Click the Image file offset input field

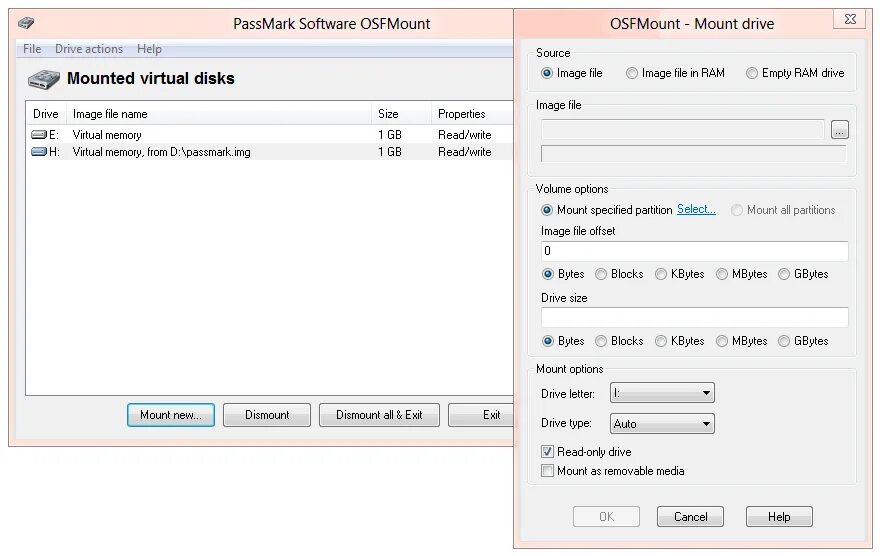(x=695, y=251)
